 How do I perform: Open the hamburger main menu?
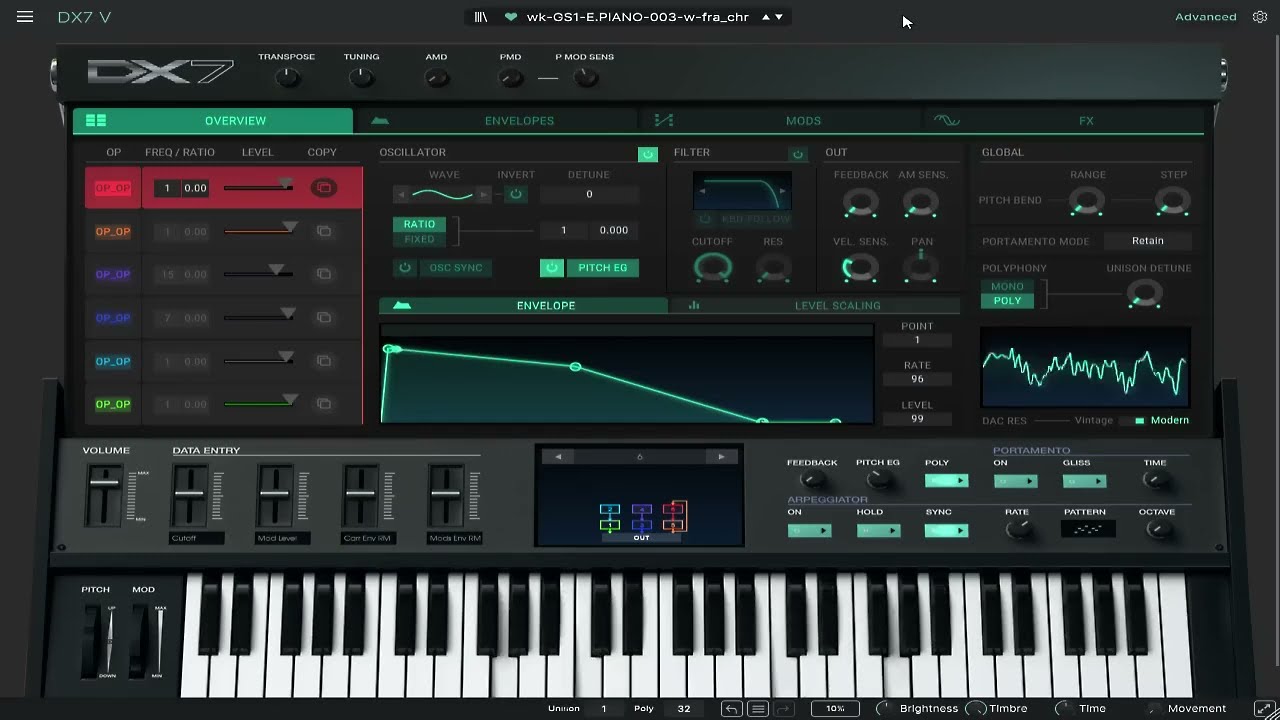pos(25,17)
